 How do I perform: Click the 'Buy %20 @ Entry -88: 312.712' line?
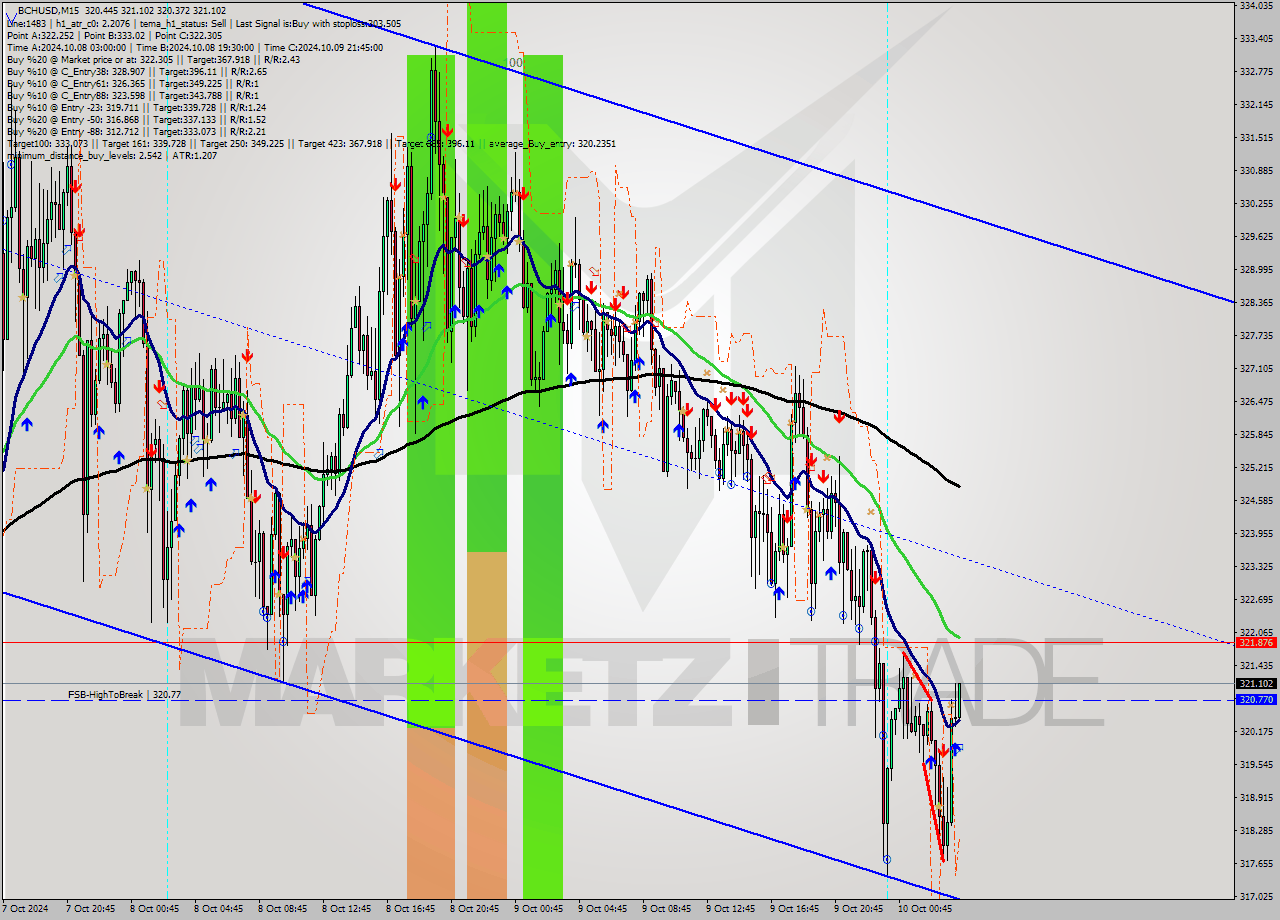pyautogui.click(x=136, y=131)
